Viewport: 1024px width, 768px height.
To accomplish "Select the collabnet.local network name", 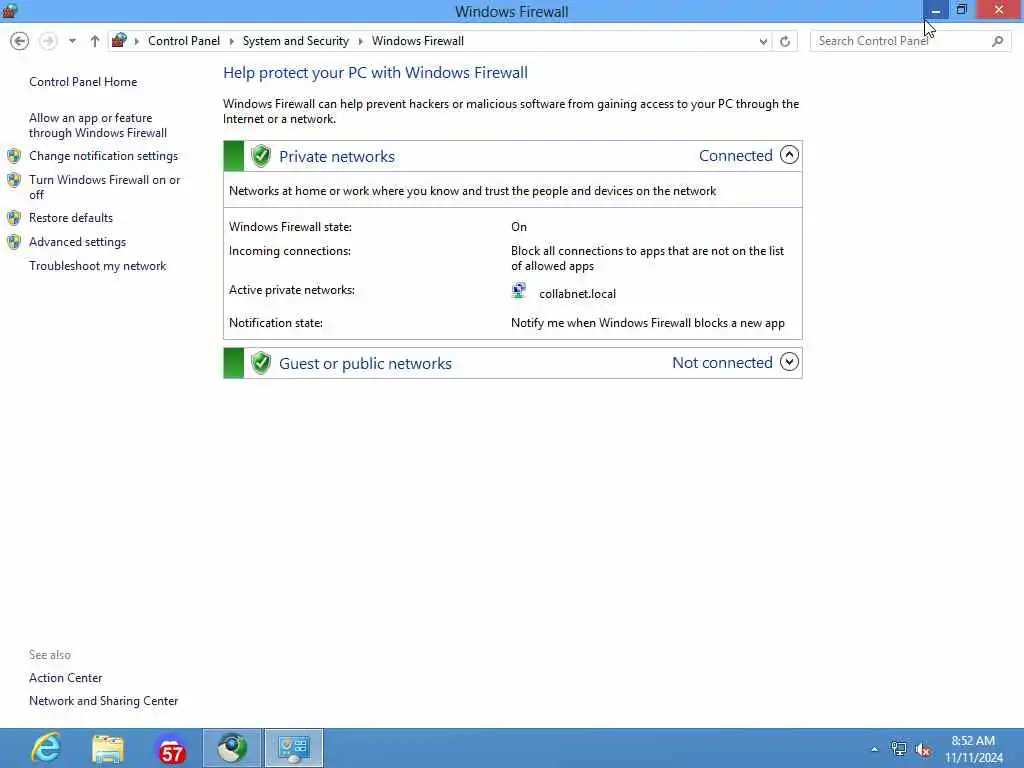I will click(x=577, y=294).
